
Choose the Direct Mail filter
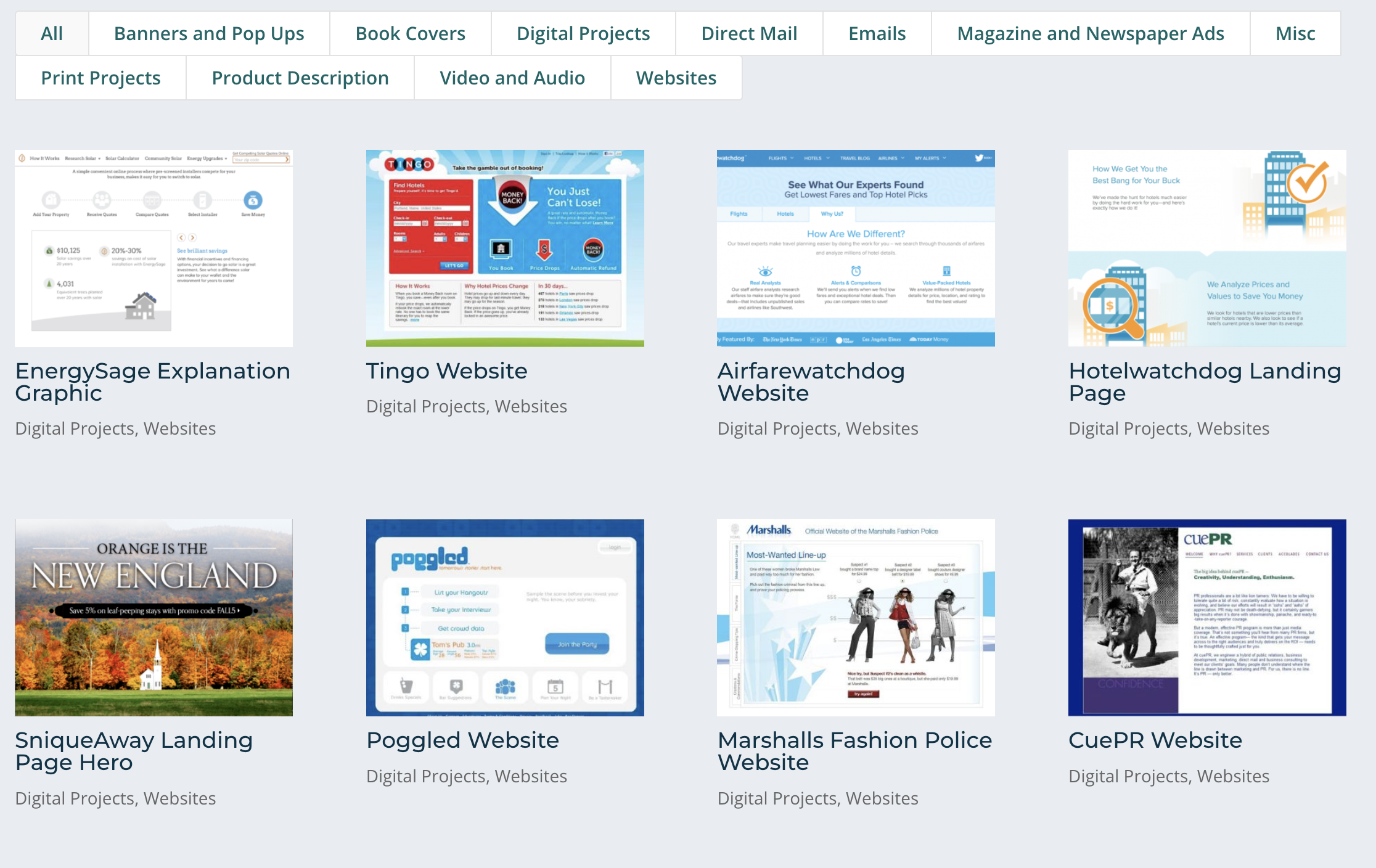(749, 33)
